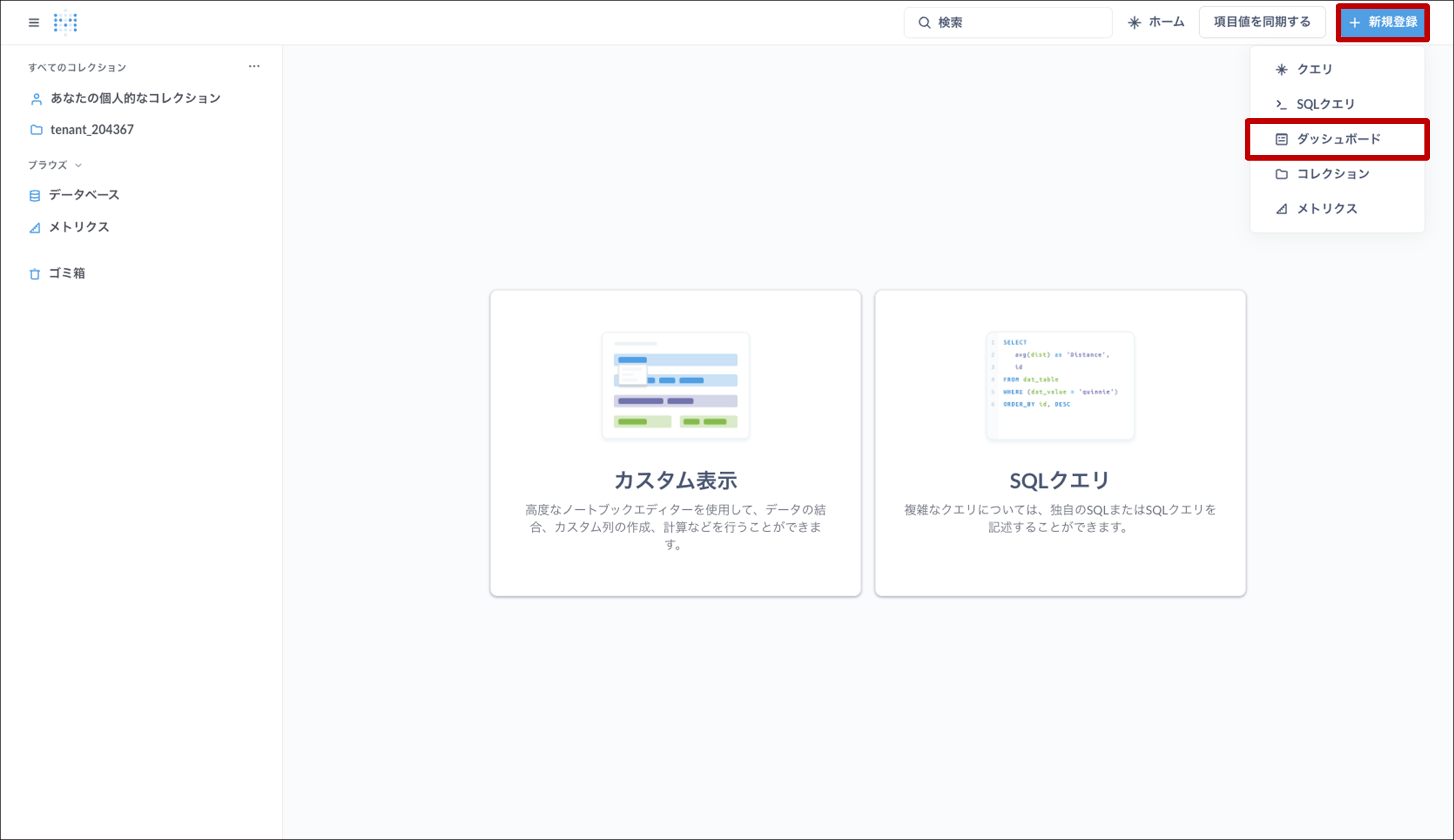
Task: Open あなたの個人的なコレクション
Action: [136, 98]
